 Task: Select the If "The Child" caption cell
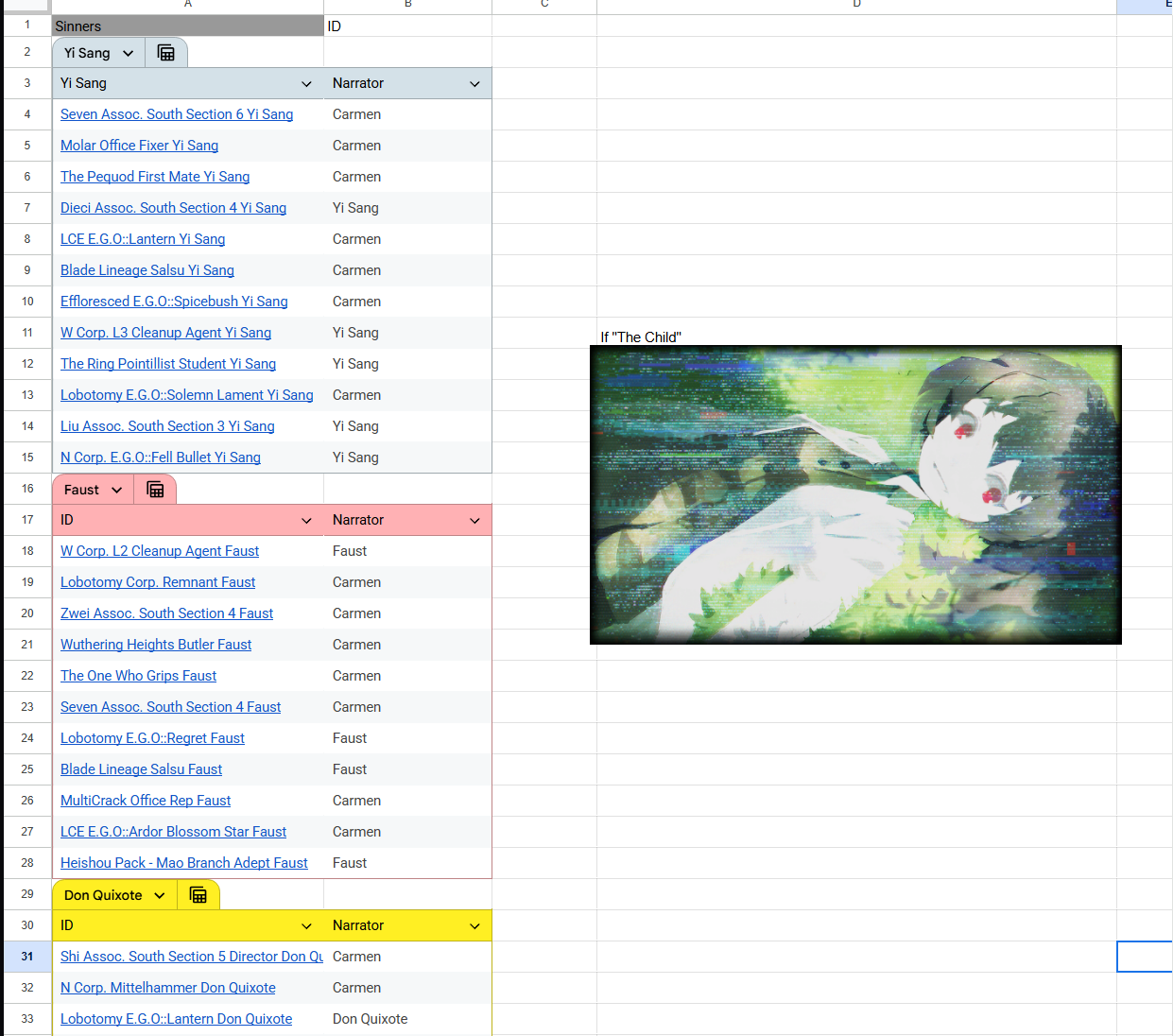coord(856,332)
